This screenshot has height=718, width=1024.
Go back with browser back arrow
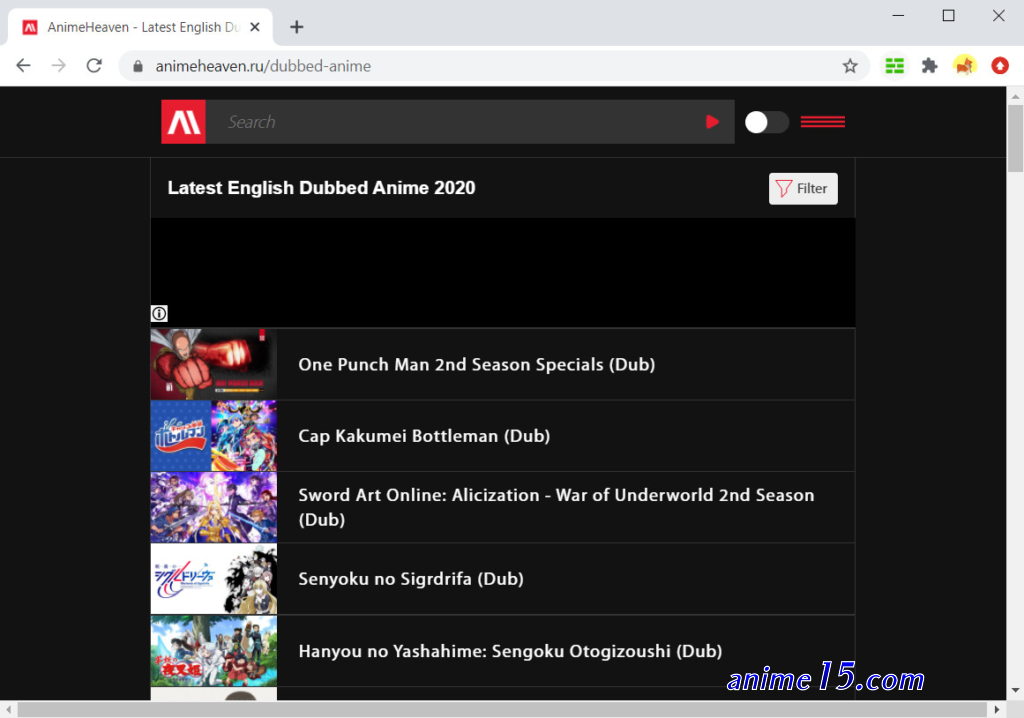[x=24, y=65]
